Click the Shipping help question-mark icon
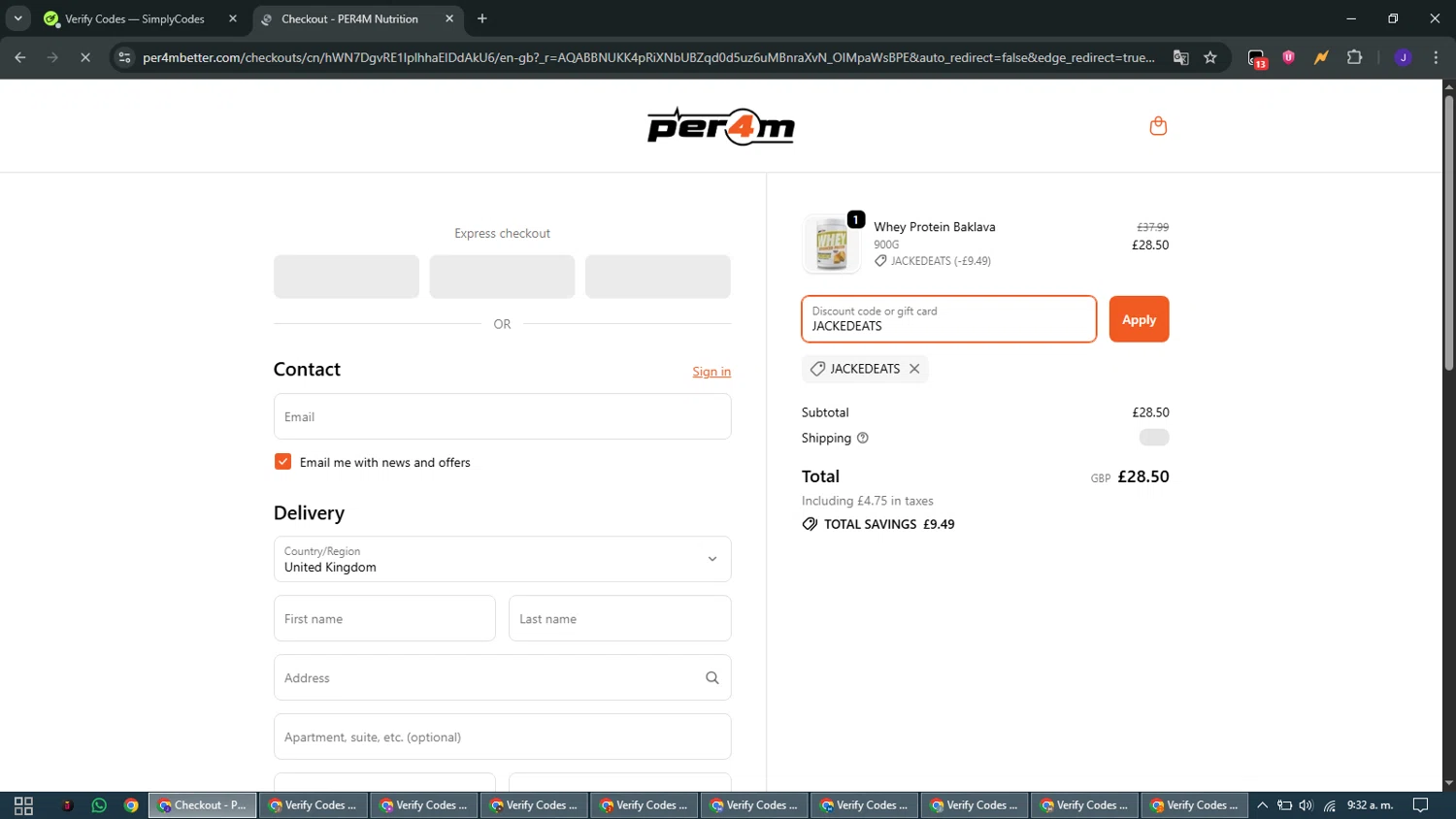 [x=862, y=439]
